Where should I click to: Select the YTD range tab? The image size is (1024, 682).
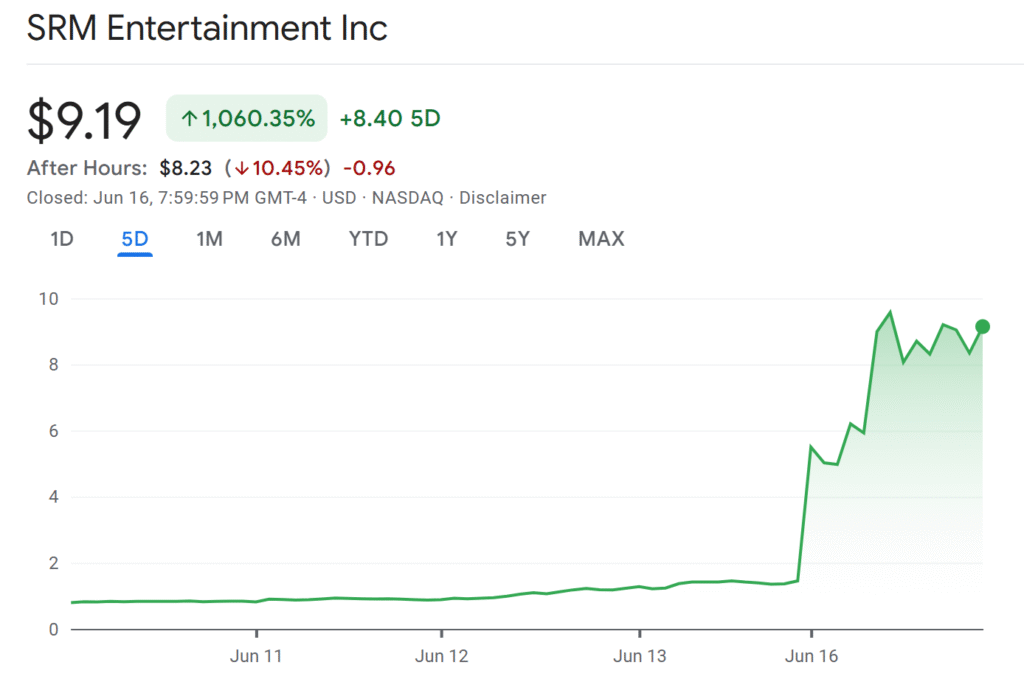368,239
